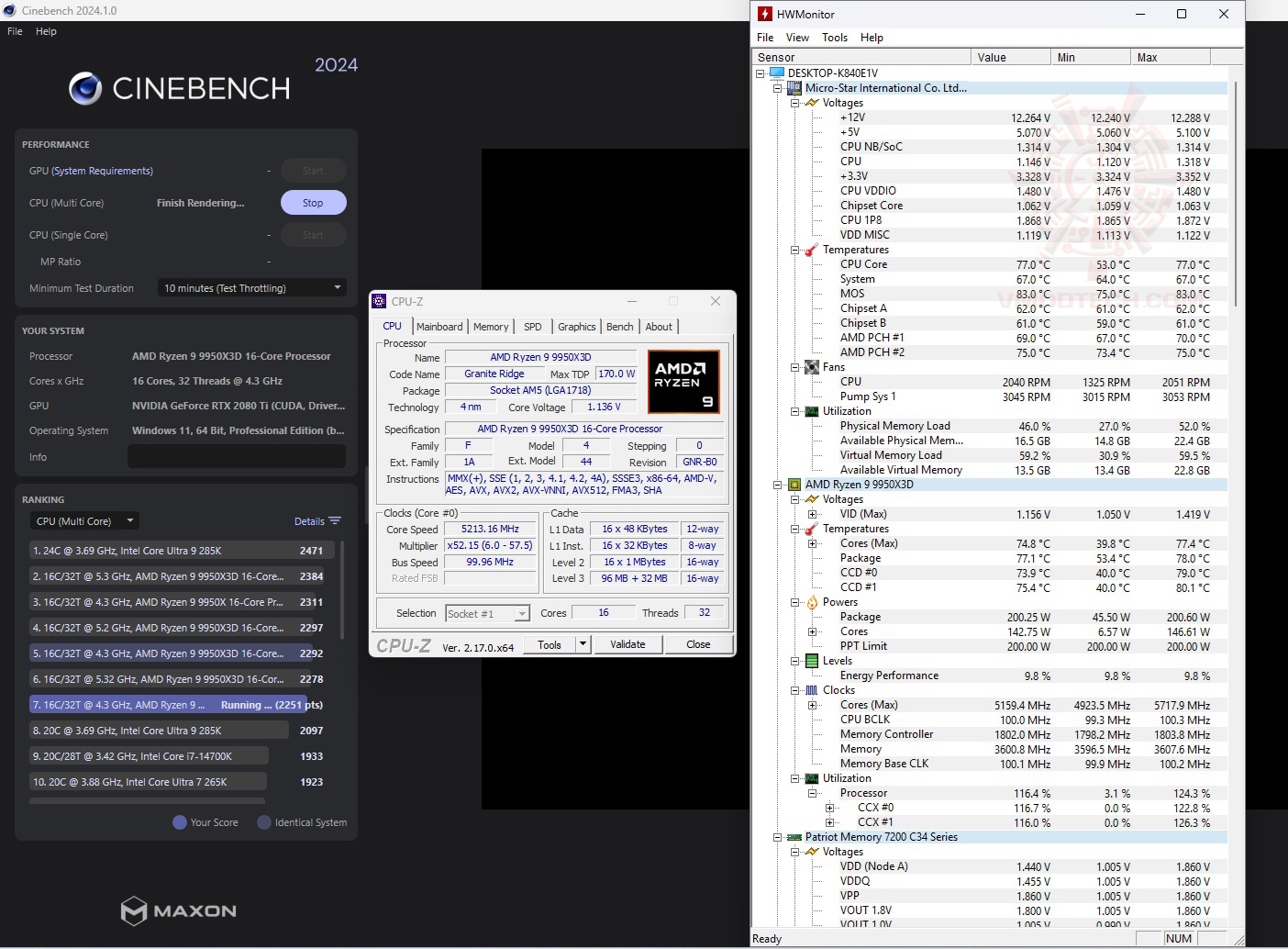Click the Temperatures thermometer icon under Micro-Star
The height and width of the screenshot is (949, 1288).
(812, 250)
